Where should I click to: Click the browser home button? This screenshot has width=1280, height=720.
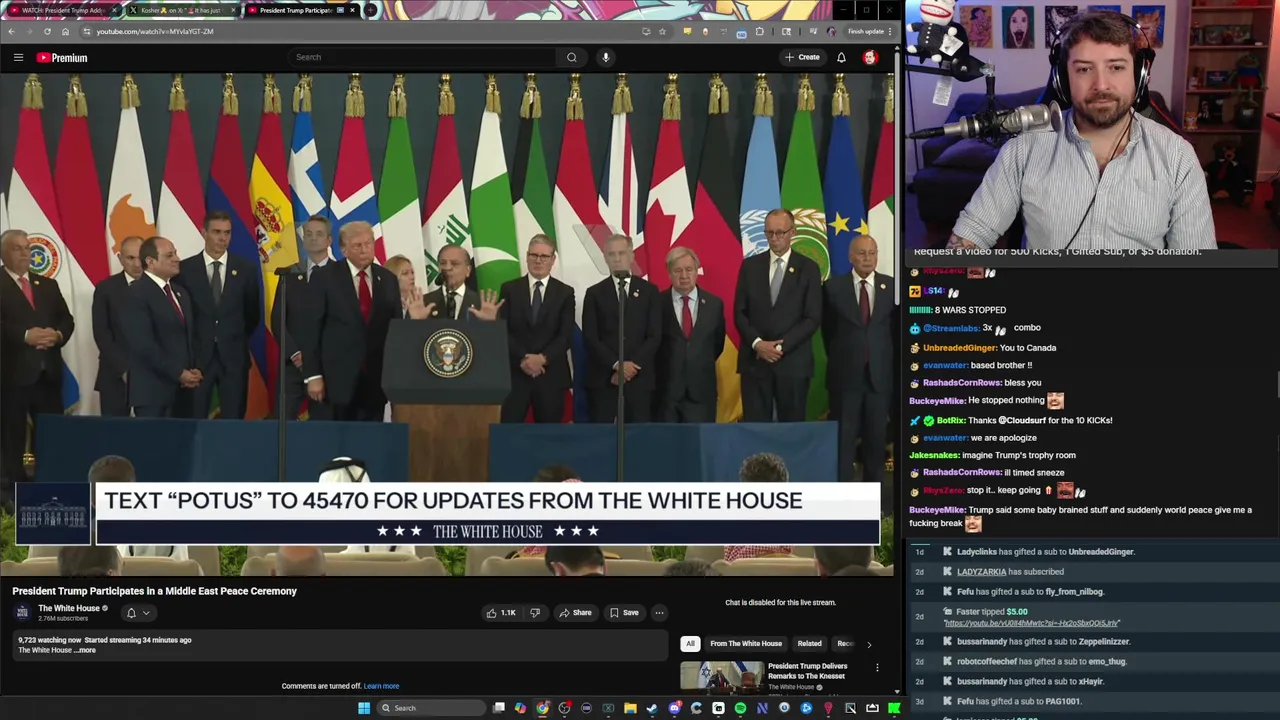(65, 31)
